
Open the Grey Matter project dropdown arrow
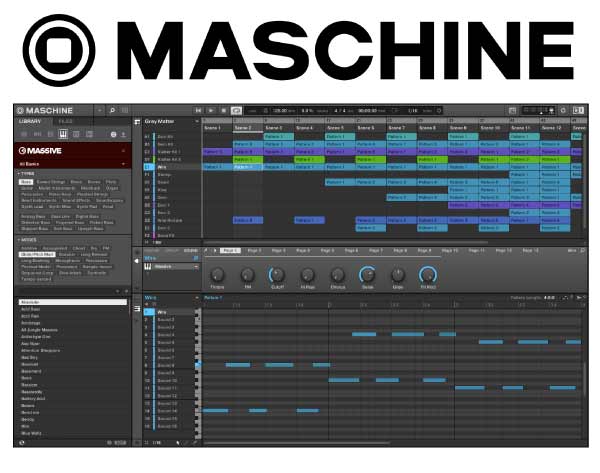click(197, 121)
